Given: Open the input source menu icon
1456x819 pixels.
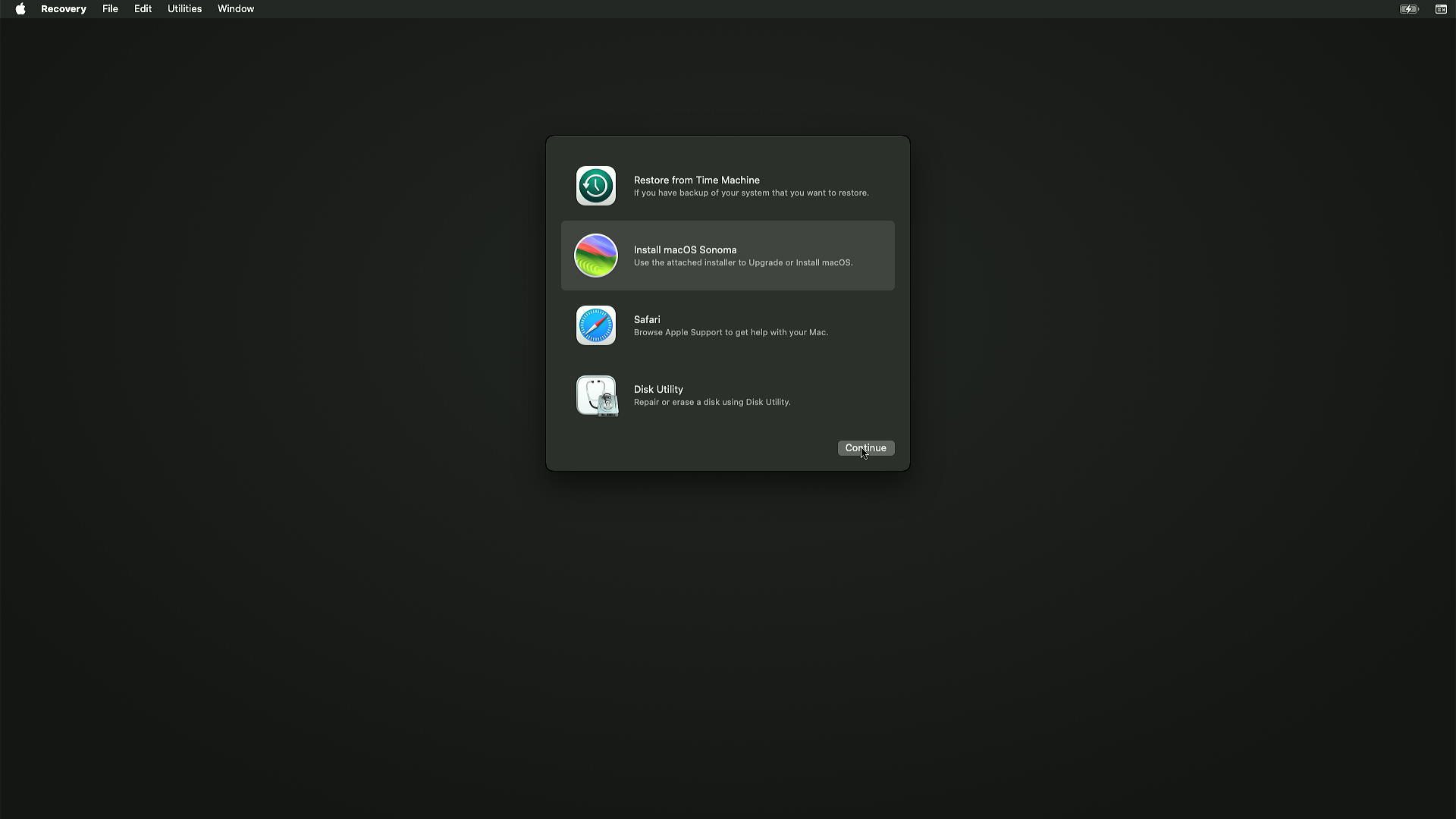Looking at the screenshot, I should point(1441,9).
